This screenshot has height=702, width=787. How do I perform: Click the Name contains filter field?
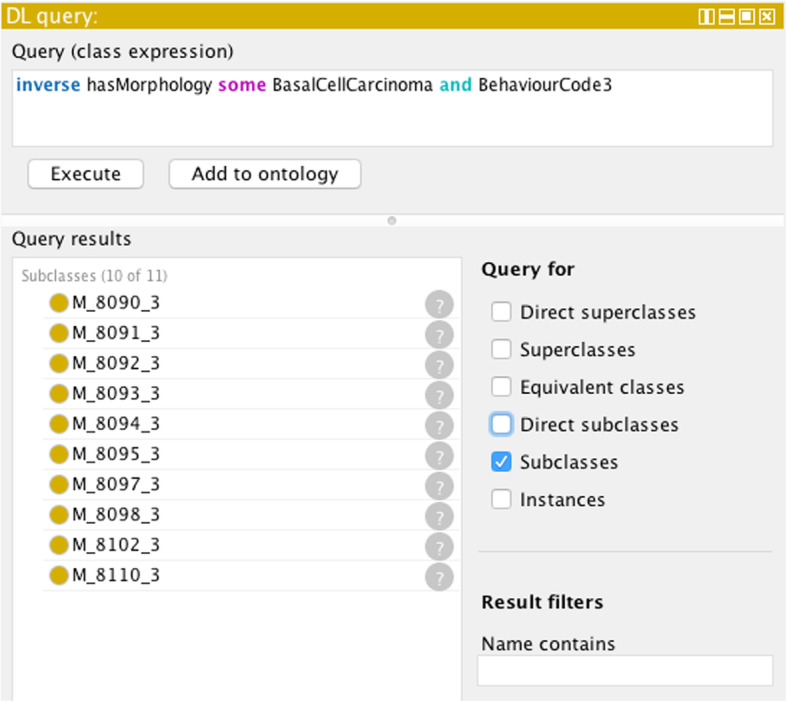pos(625,670)
